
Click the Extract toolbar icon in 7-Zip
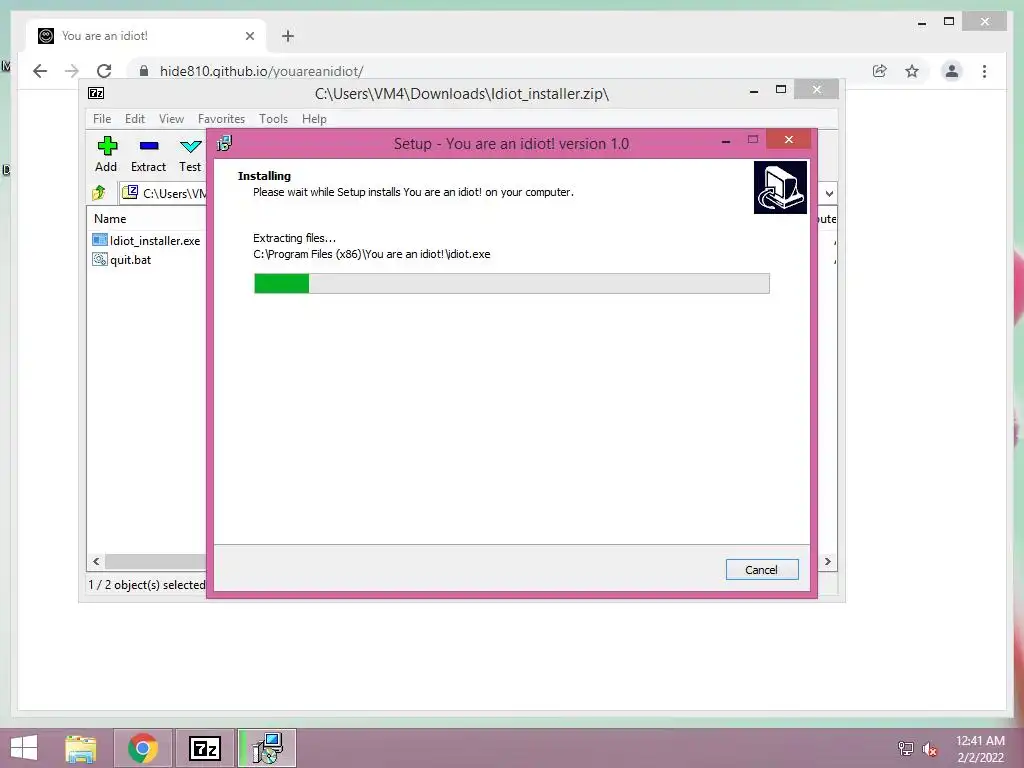tap(149, 146)
